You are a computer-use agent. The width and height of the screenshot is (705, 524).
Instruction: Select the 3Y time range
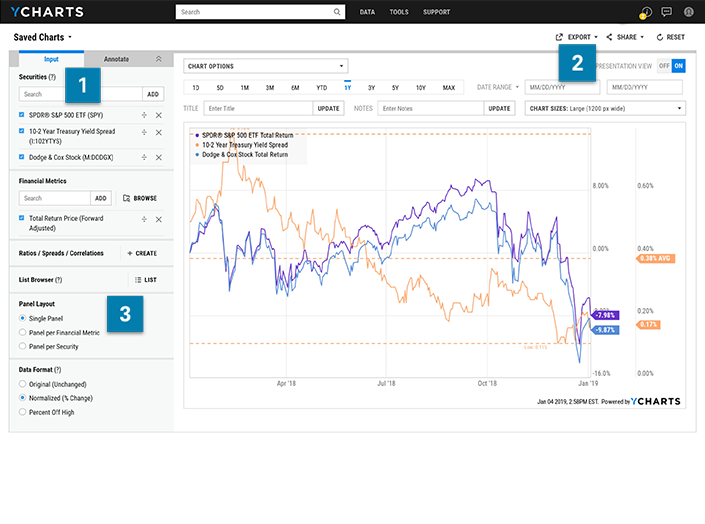(x=371, y=88)
